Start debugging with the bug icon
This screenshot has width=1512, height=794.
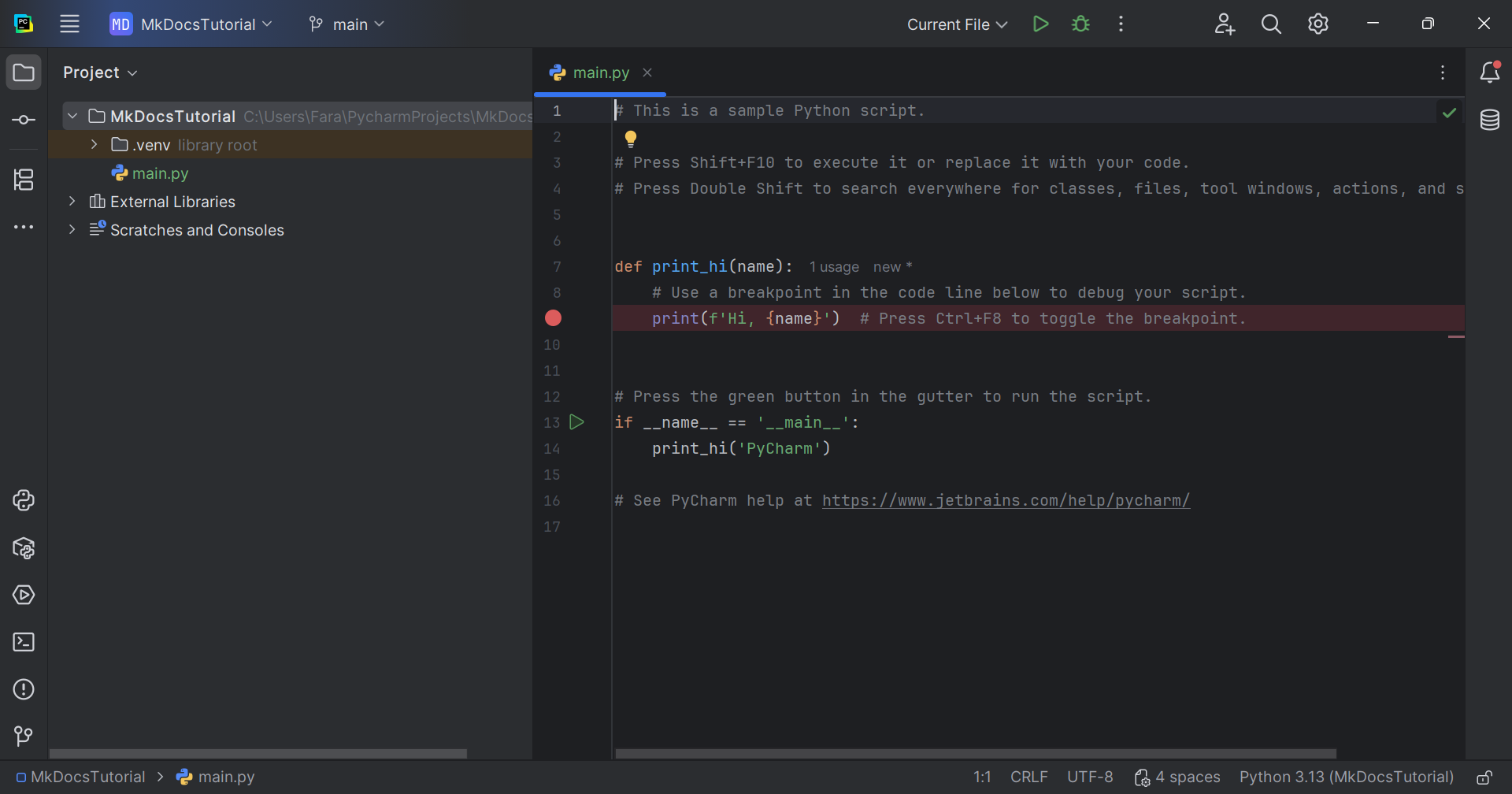click(1080, 24)
